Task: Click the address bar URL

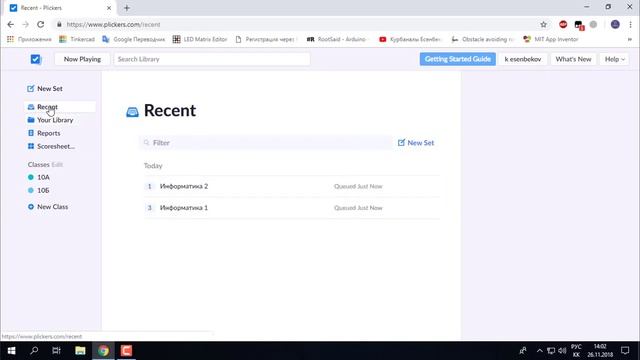Action: click(113, 24)
